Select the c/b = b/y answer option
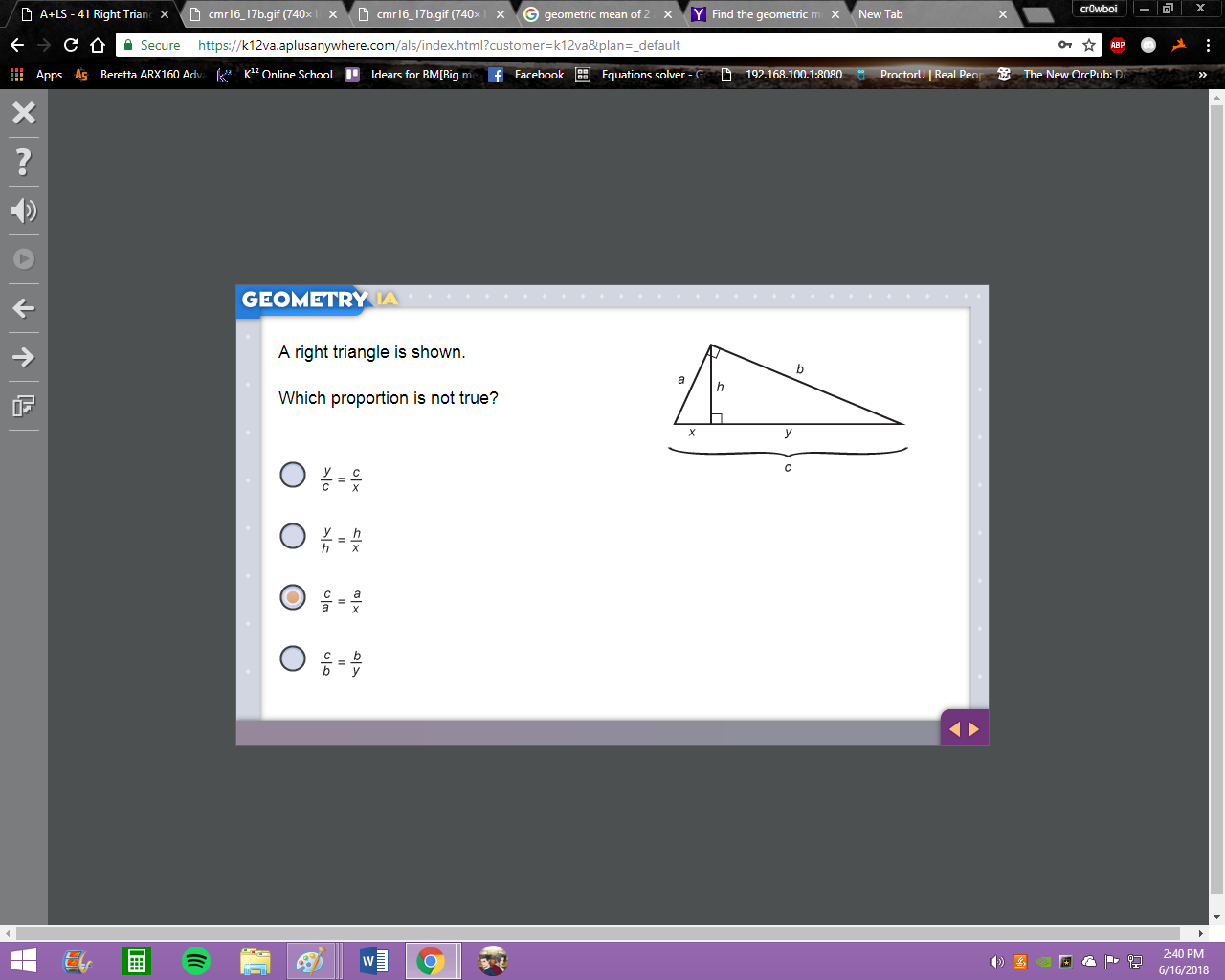Viewport: 1225px width, 980px height. coord(293,658)
